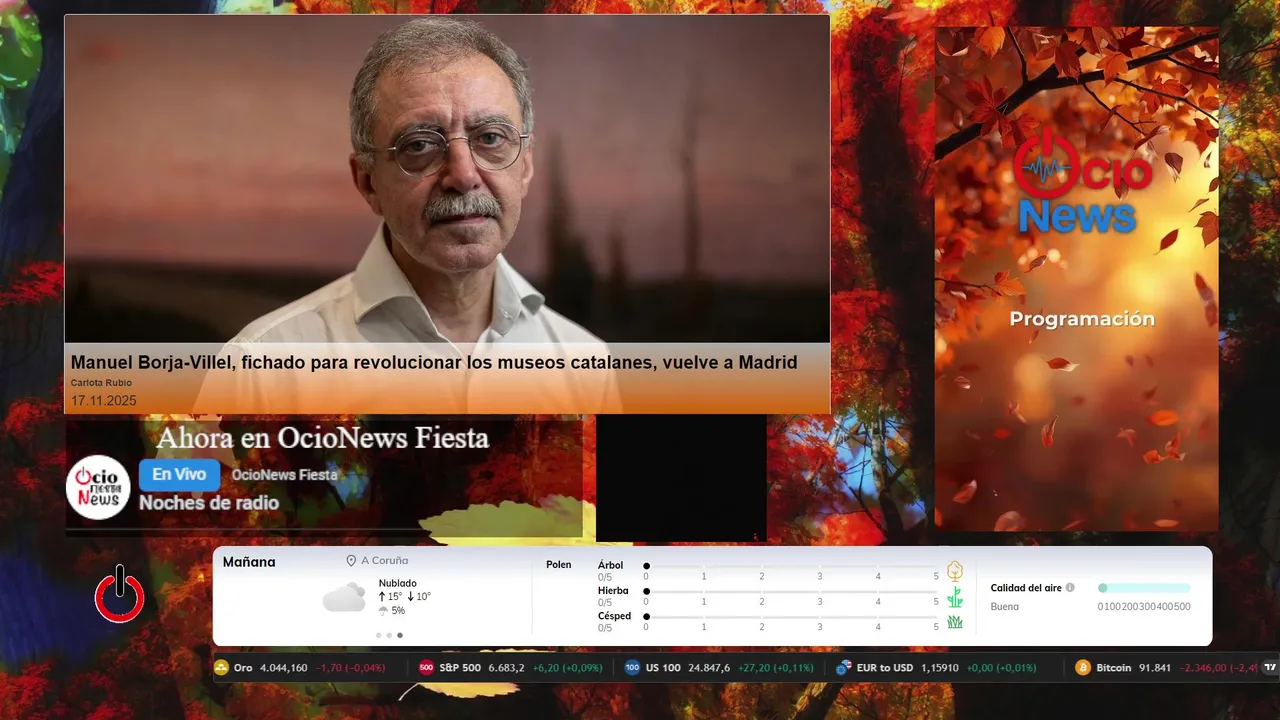Click the EUR to USD rate 1,15910
The image size is (1280, 720).
click(940, 668)
